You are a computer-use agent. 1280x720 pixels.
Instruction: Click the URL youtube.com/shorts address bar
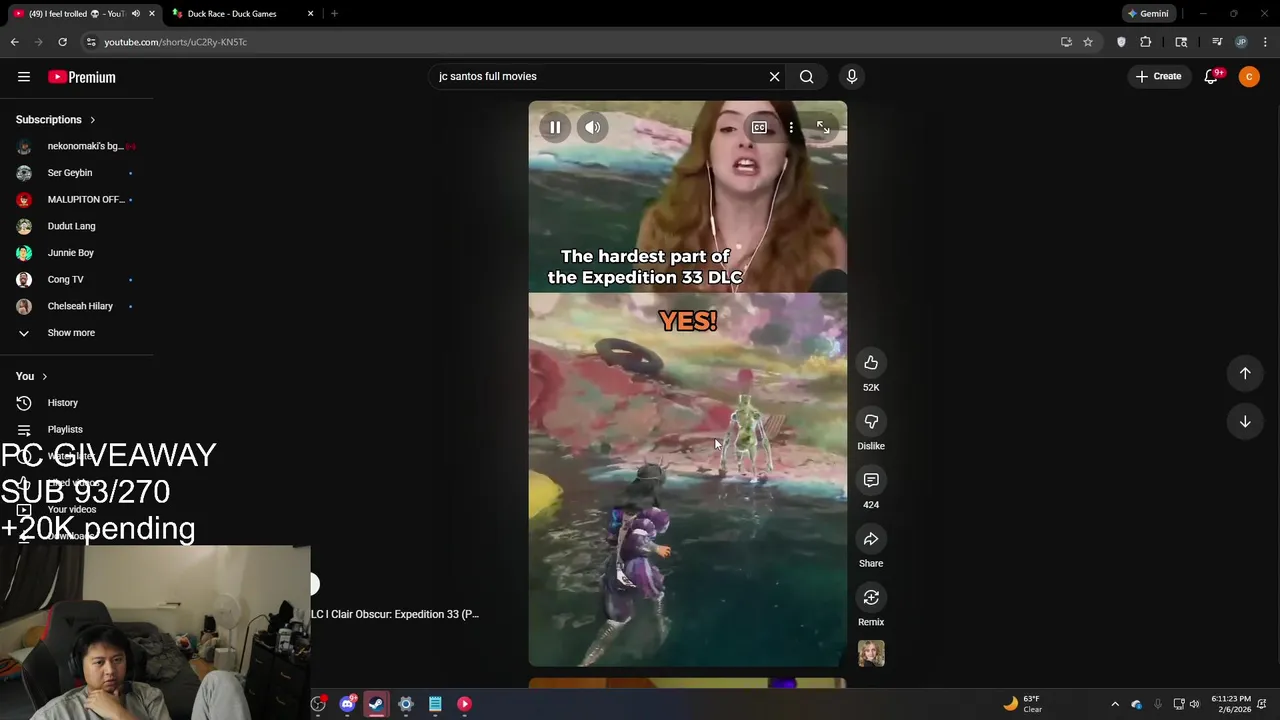176,42
